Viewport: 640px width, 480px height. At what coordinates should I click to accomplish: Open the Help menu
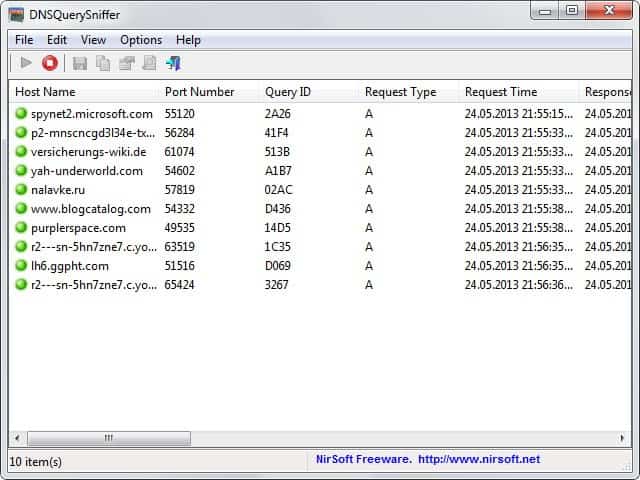click(x=188, y=40)
